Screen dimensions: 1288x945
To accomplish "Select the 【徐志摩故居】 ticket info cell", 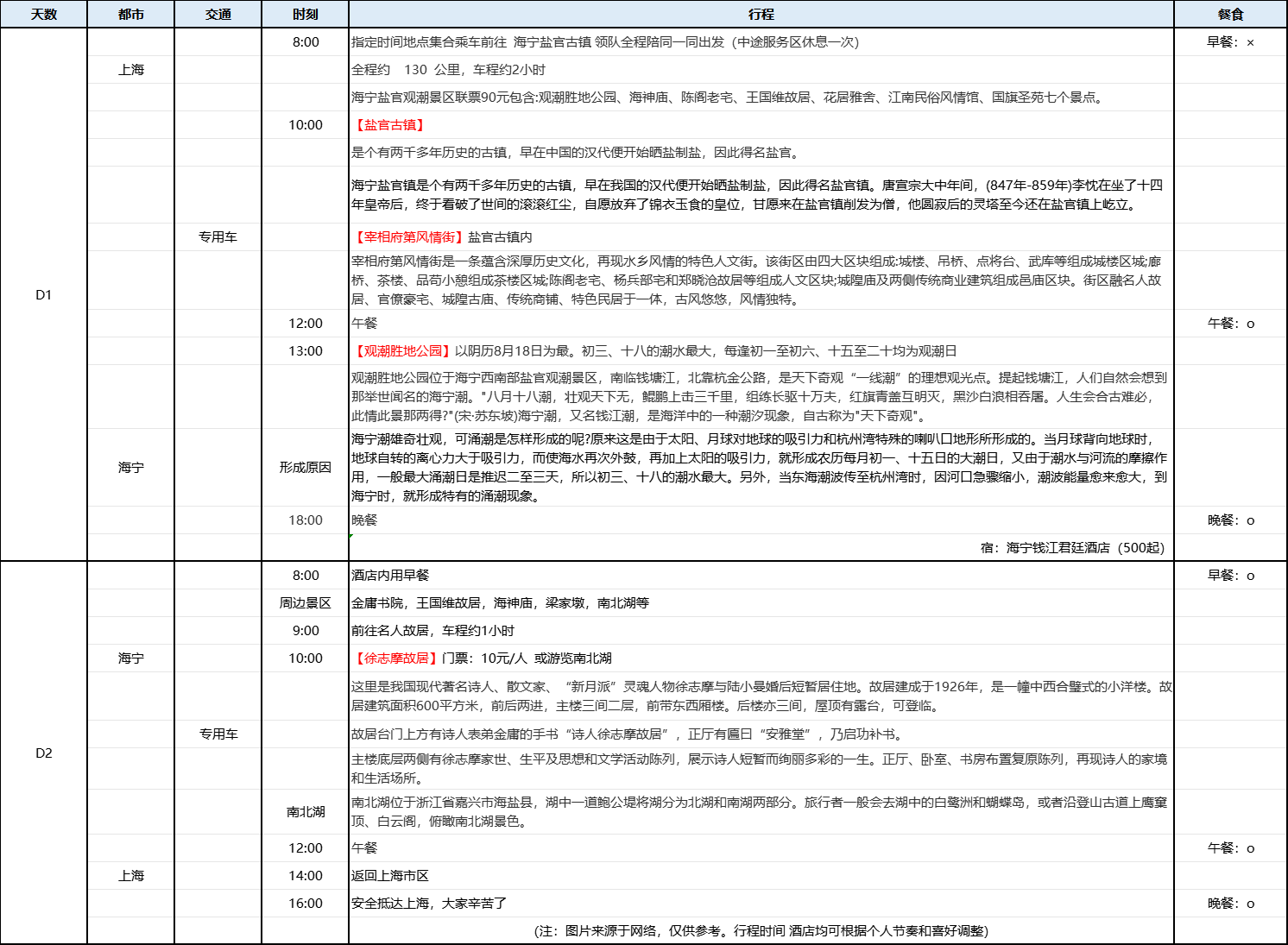I will point(482,658).
